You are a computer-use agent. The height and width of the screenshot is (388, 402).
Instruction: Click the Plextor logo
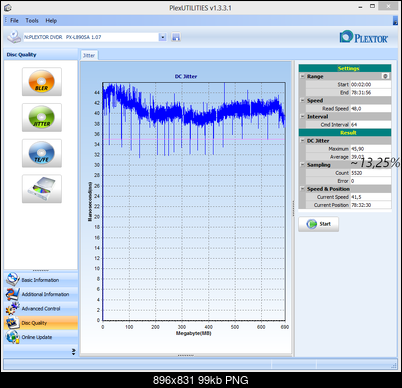(x=364, y=37)
